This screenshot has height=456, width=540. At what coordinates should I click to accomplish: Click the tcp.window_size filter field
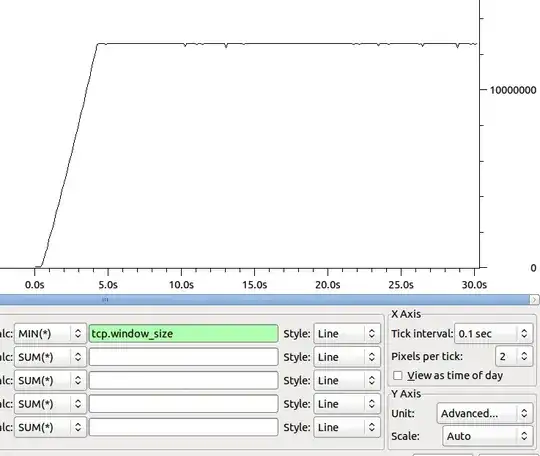[x=184, y=333]
